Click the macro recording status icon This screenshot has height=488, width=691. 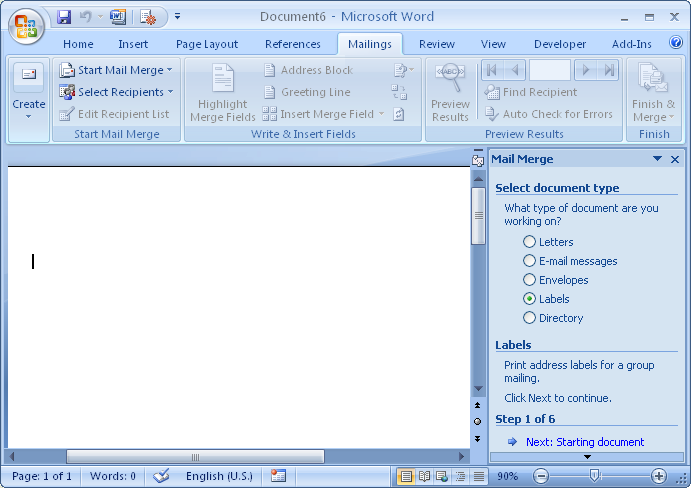[278, 476]
